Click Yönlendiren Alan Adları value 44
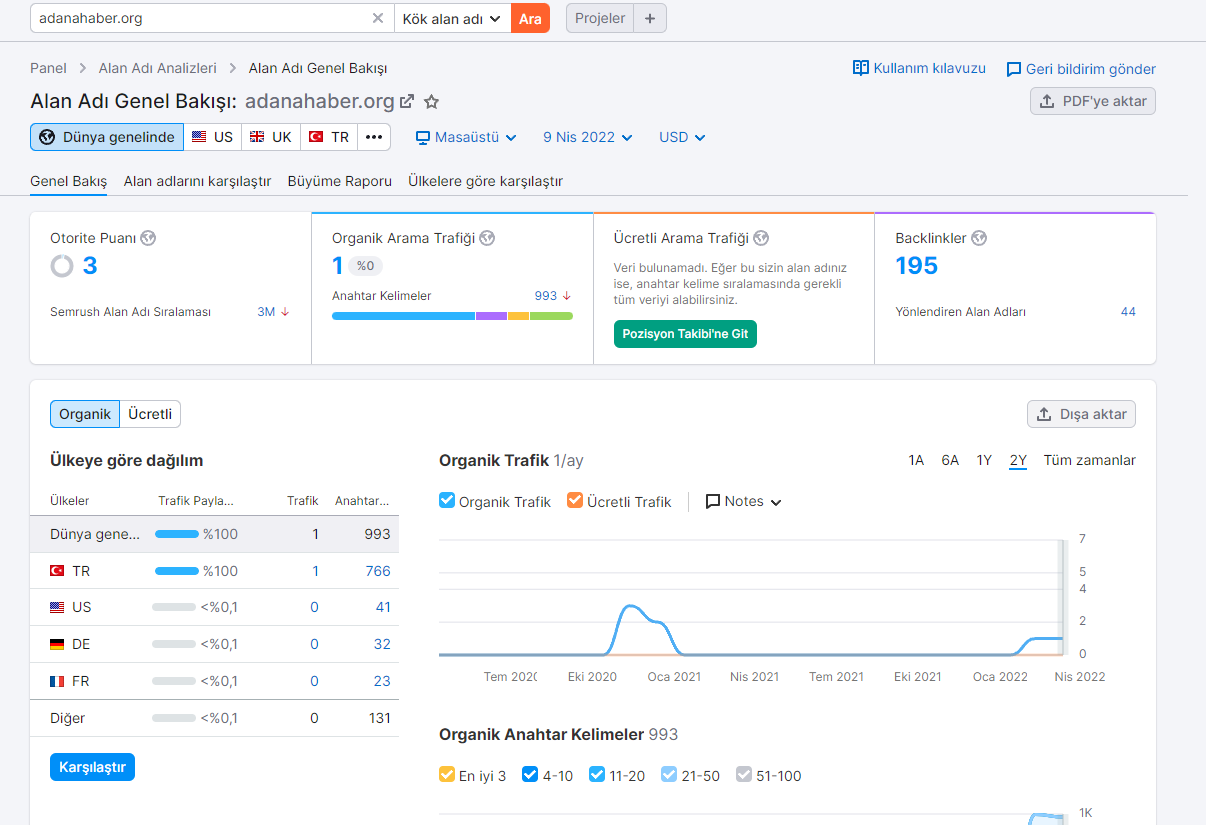The image size is (1206, 825). tap(1128, 312)
